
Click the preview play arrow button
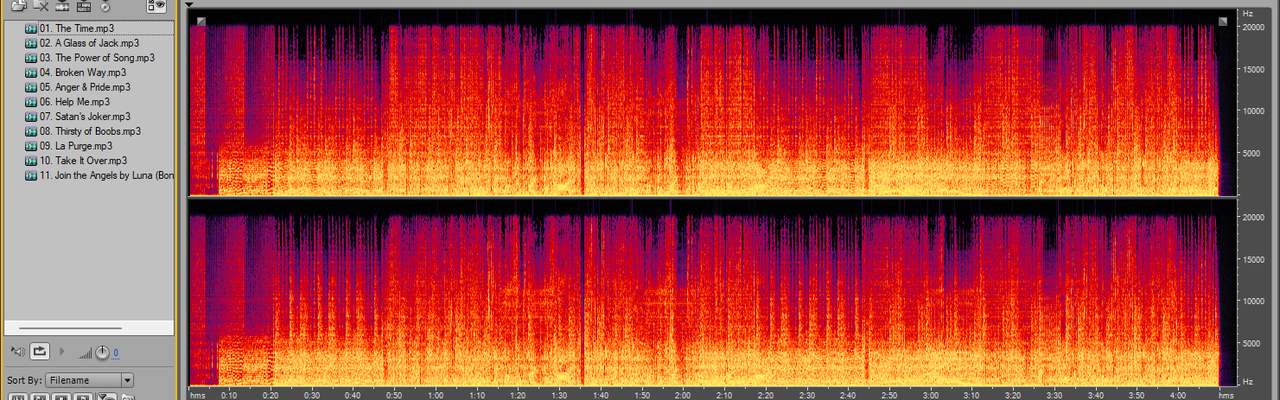point(62,351)
